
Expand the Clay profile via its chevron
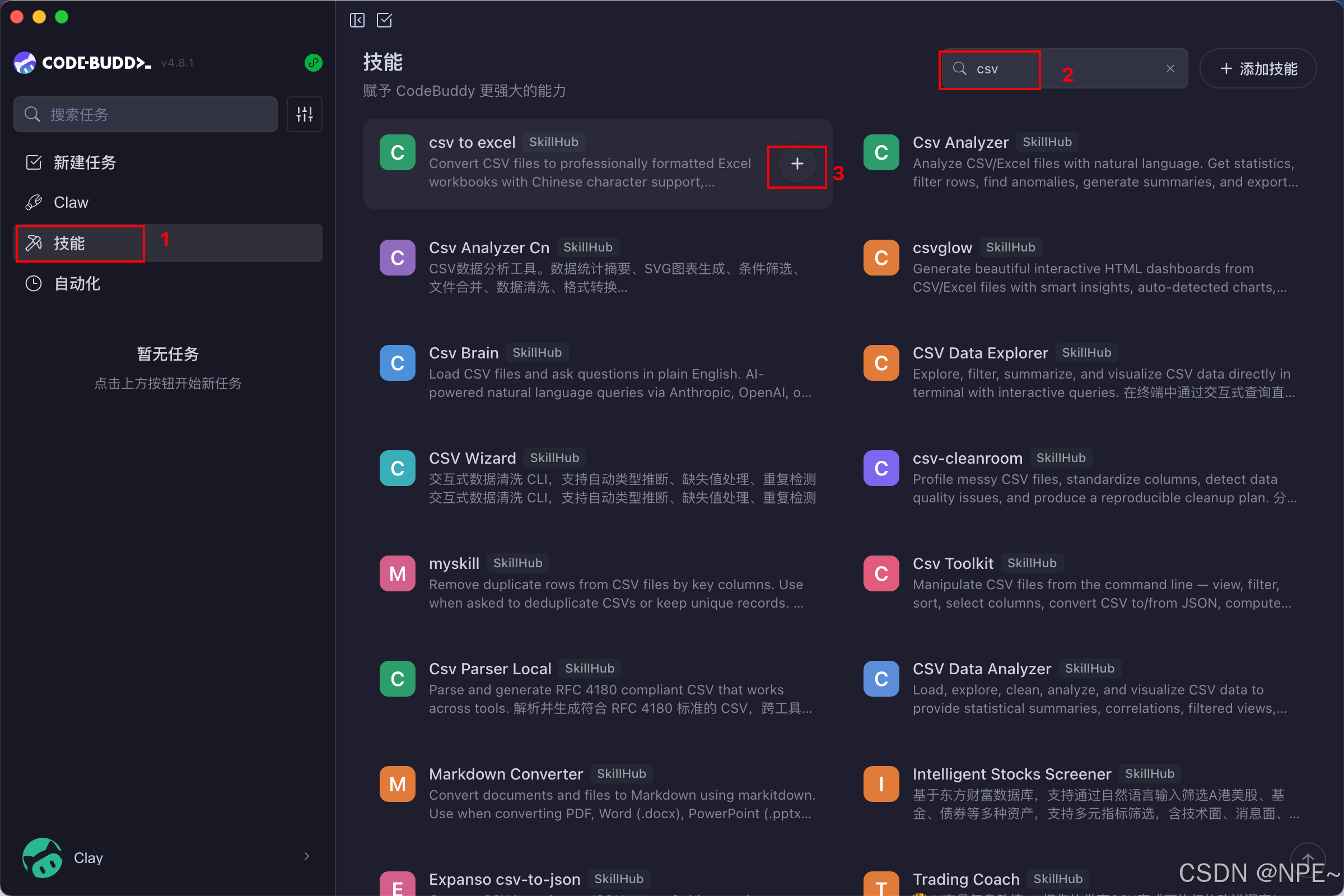coord(306,856)
